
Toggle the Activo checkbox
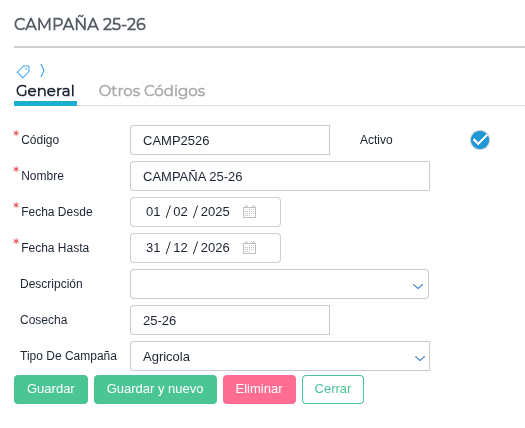(480, 140)
